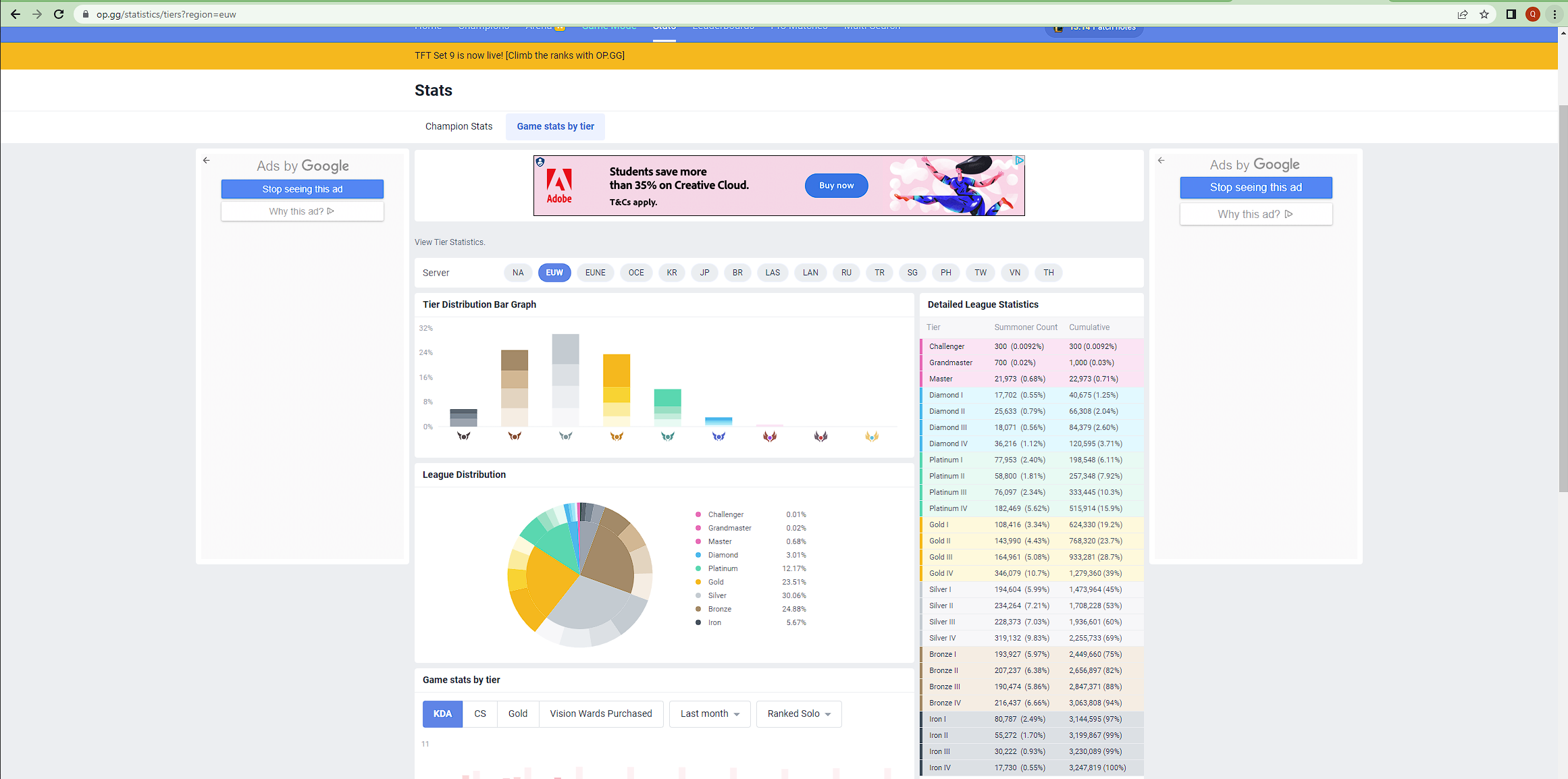This screenshot has height=779, width=1568.
Task: Select Vision Wards Purchased tab
Action: click(x=601, y=714)
